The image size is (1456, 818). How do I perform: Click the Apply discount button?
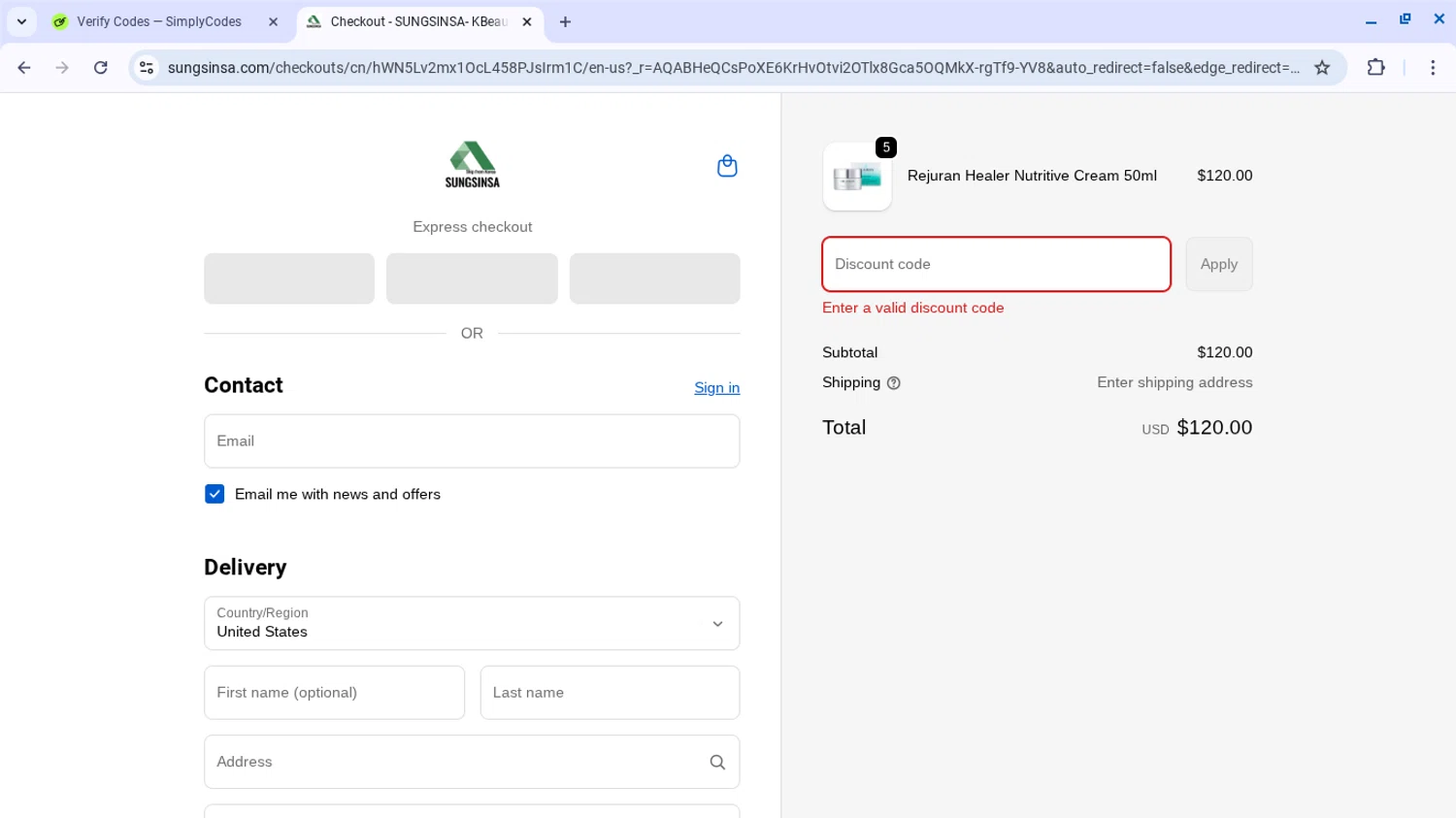(x=1219, y=264)
